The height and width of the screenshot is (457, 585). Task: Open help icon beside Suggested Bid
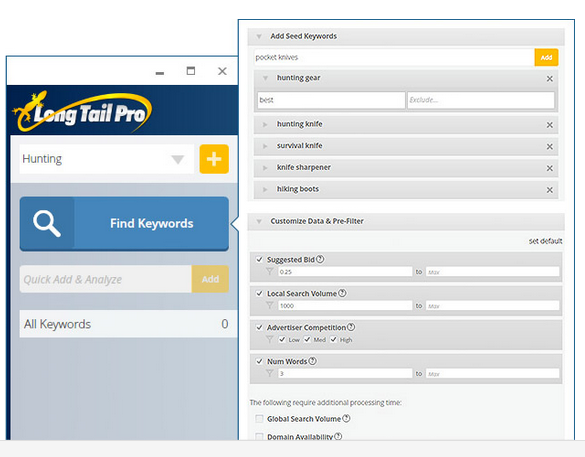(320, 259)
